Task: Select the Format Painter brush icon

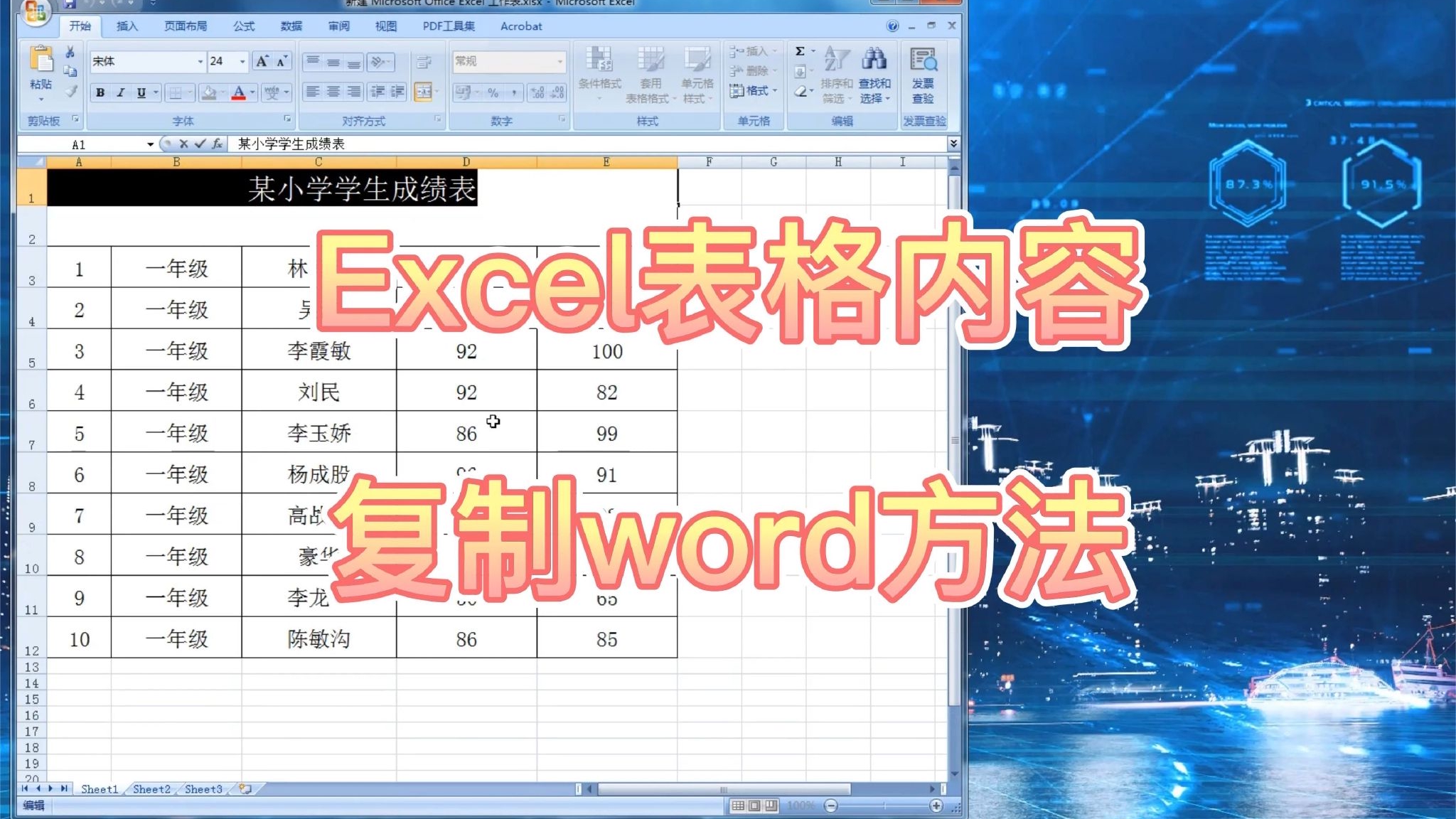Action: [x=70, y=91]
